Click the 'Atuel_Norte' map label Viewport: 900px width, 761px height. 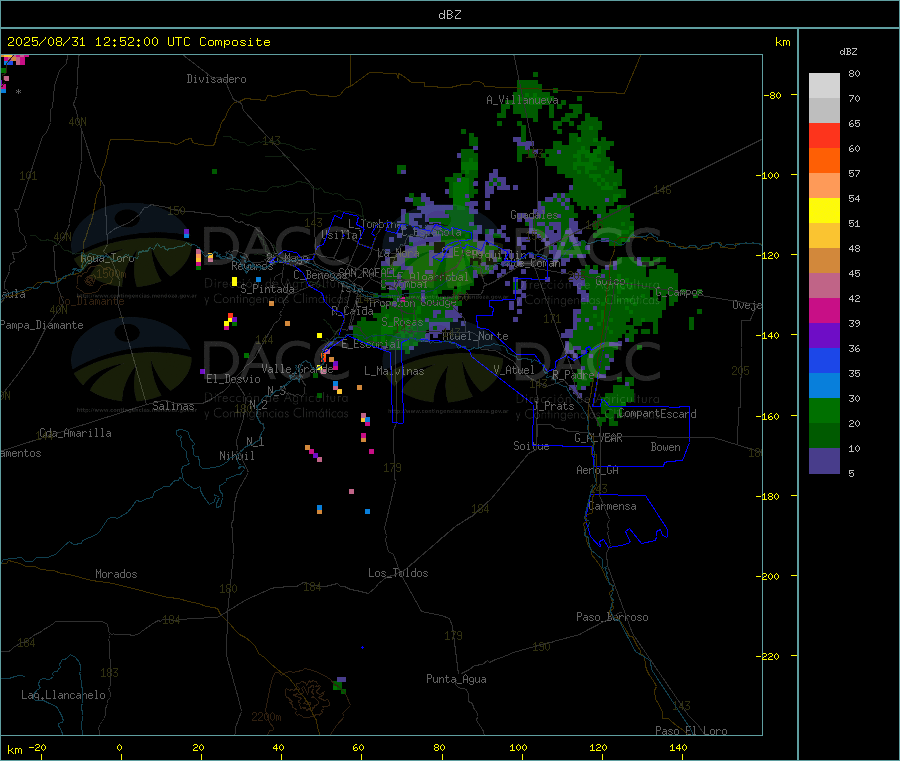point(475,336)
